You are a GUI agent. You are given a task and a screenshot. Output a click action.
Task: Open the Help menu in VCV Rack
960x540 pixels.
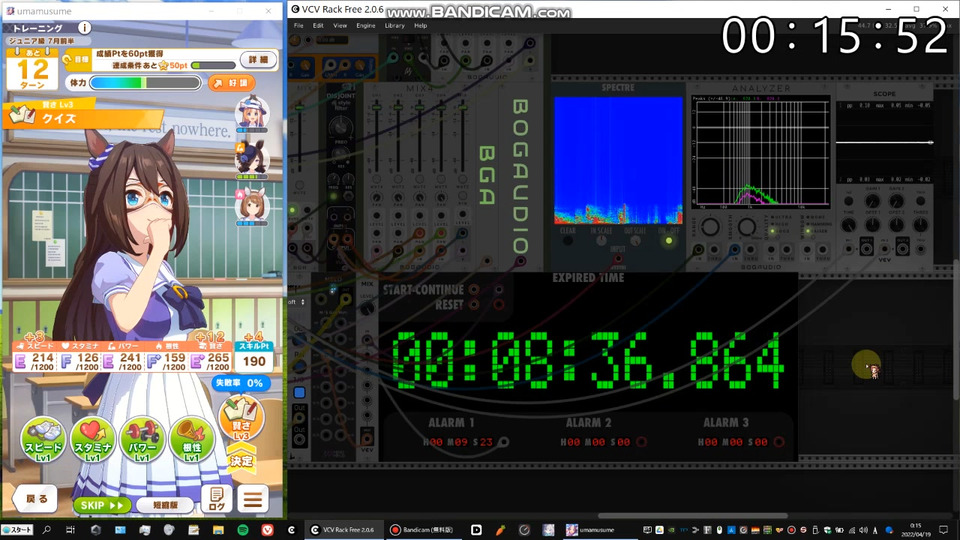pos(420,26)
